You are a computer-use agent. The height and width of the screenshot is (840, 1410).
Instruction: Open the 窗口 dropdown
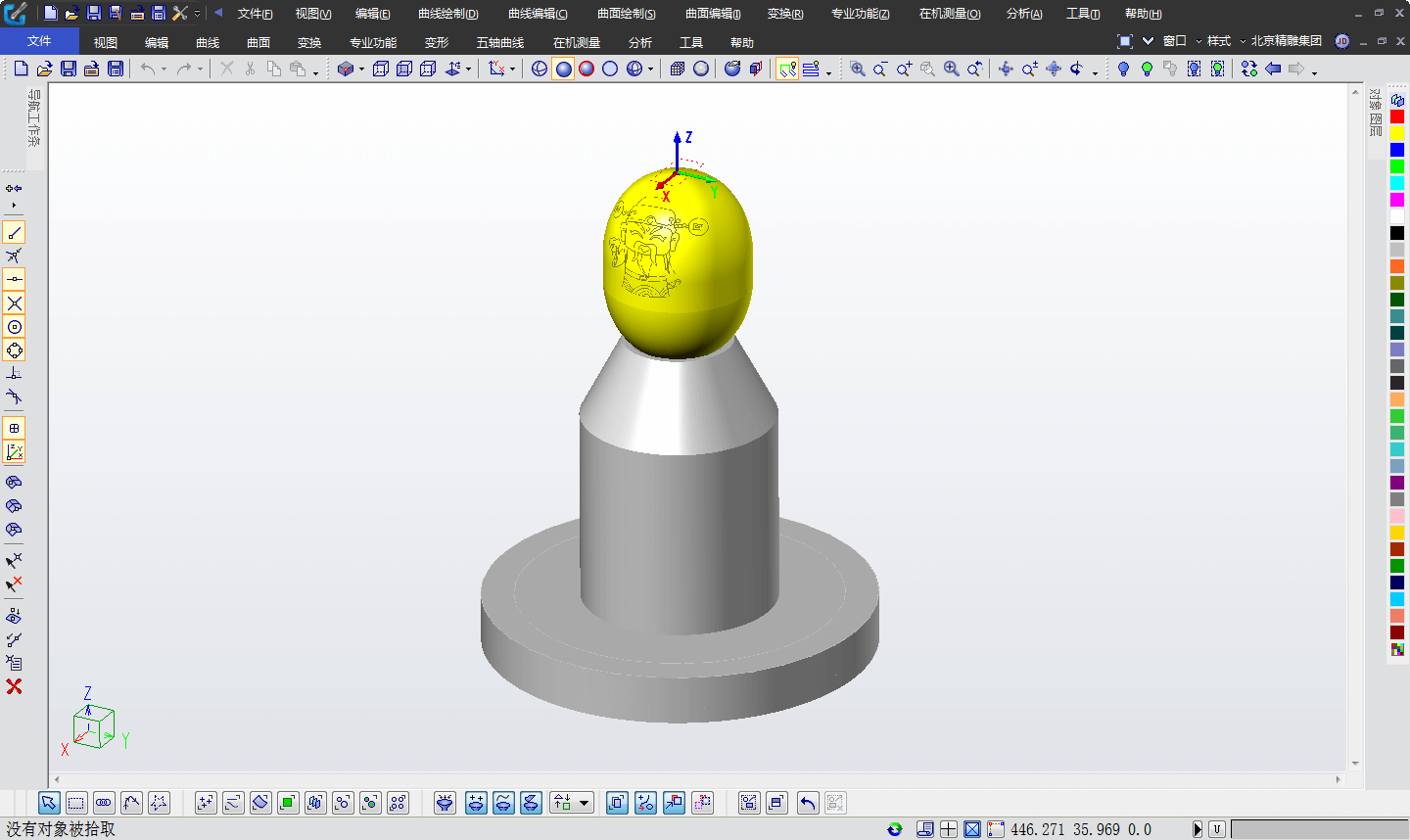tap(1182, 41)
